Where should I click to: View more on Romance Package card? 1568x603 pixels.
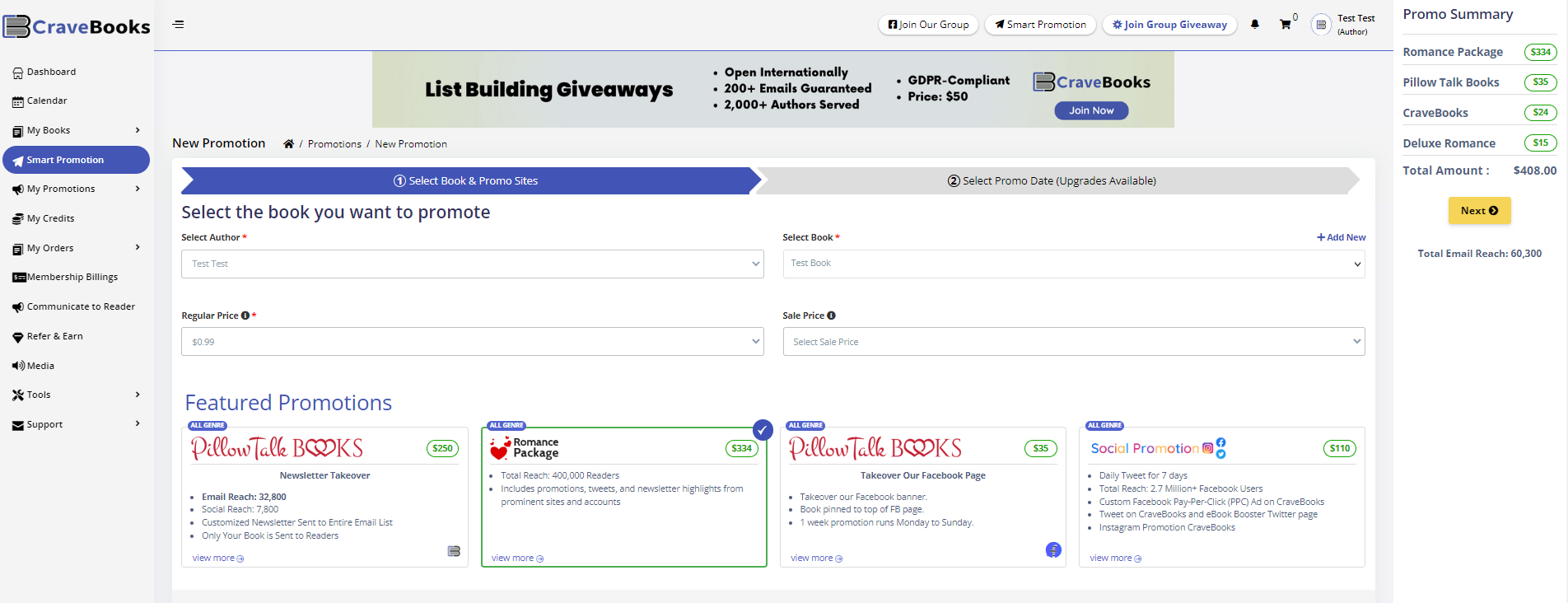(517, 559)
